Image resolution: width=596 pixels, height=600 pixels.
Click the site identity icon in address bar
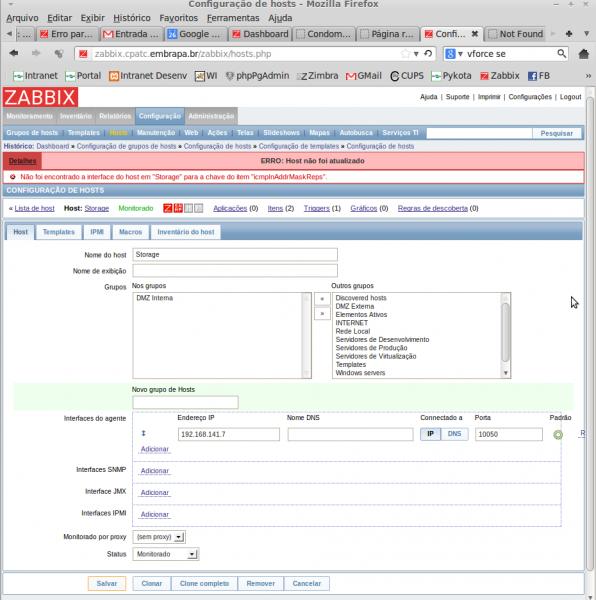click(83, 54)
